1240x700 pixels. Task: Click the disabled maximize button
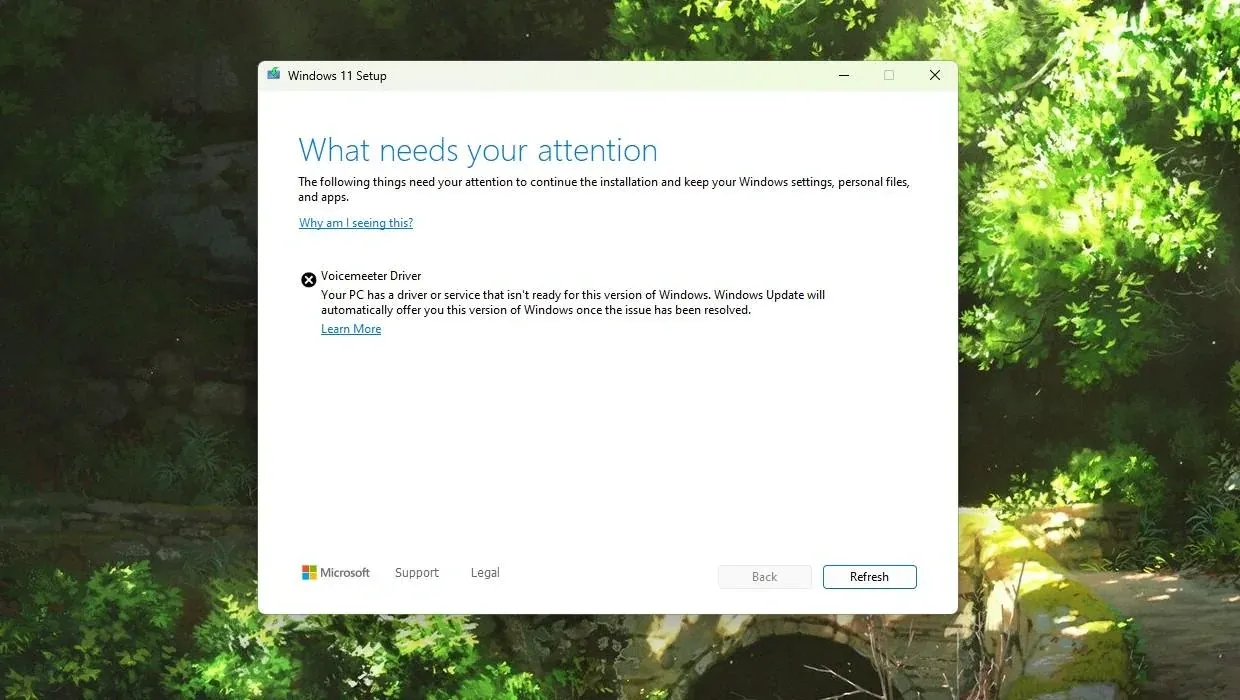889,75
